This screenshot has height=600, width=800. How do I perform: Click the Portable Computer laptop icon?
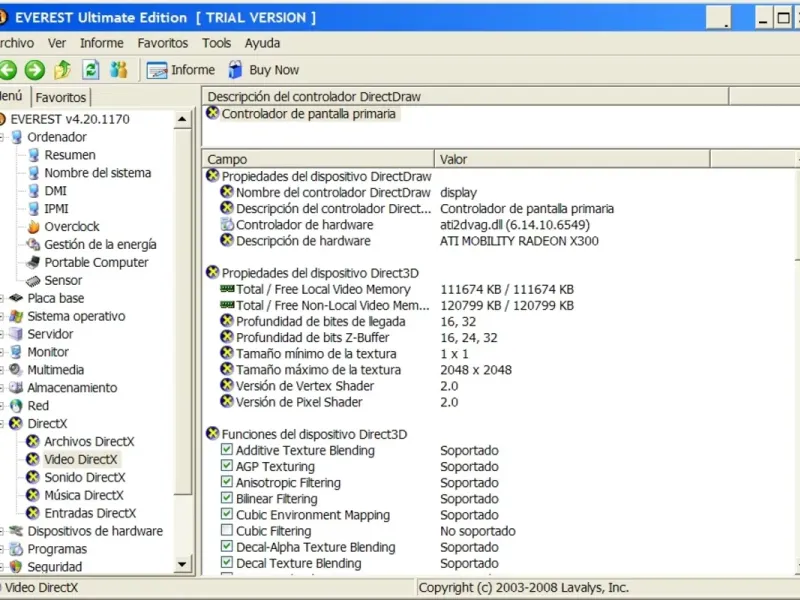[34, 262]
